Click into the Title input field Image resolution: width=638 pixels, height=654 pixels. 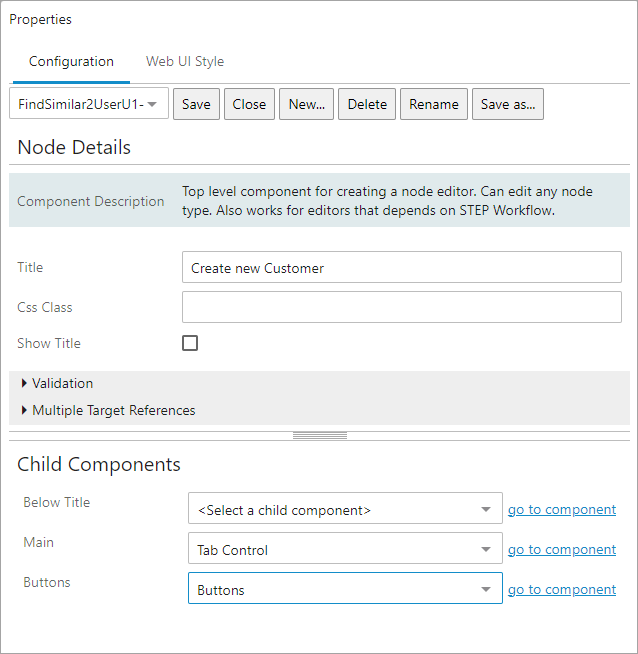pyautogui.click(x=402, y=267)
